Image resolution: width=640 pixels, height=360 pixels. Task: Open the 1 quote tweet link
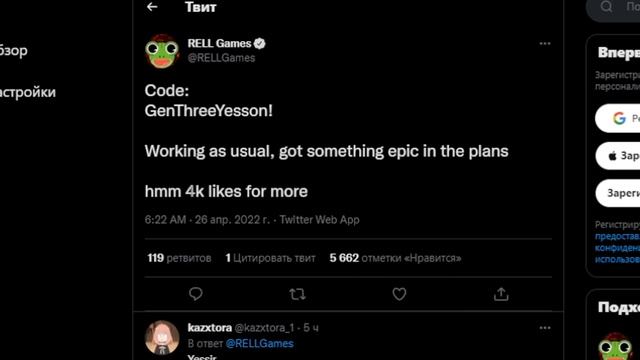click(x=270, y=258)
